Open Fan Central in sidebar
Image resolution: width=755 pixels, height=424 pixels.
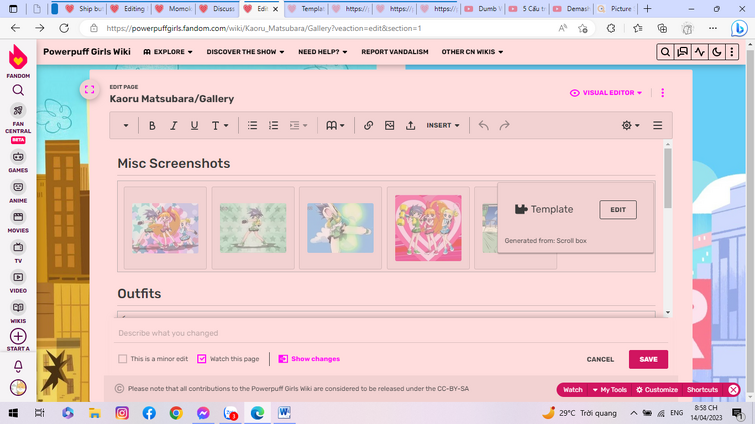pos(18,124)
